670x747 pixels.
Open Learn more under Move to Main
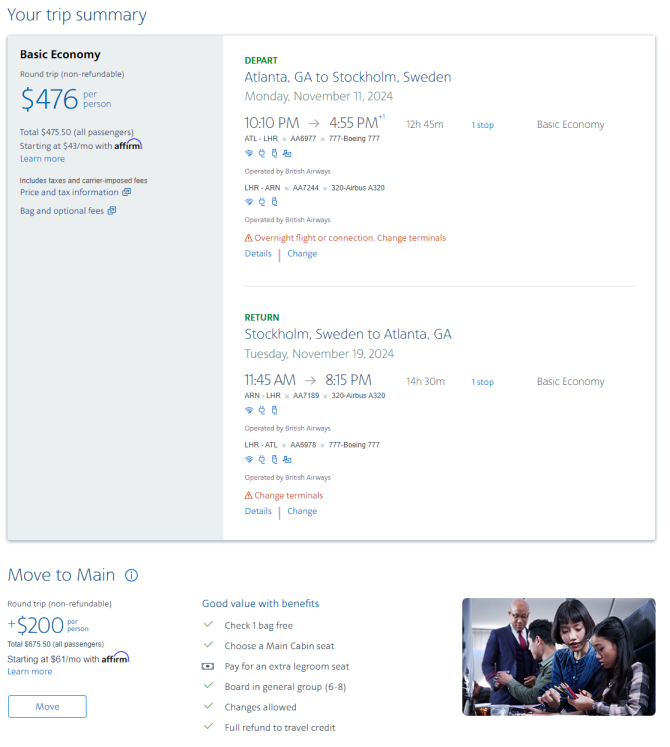[x=30, y=672]
